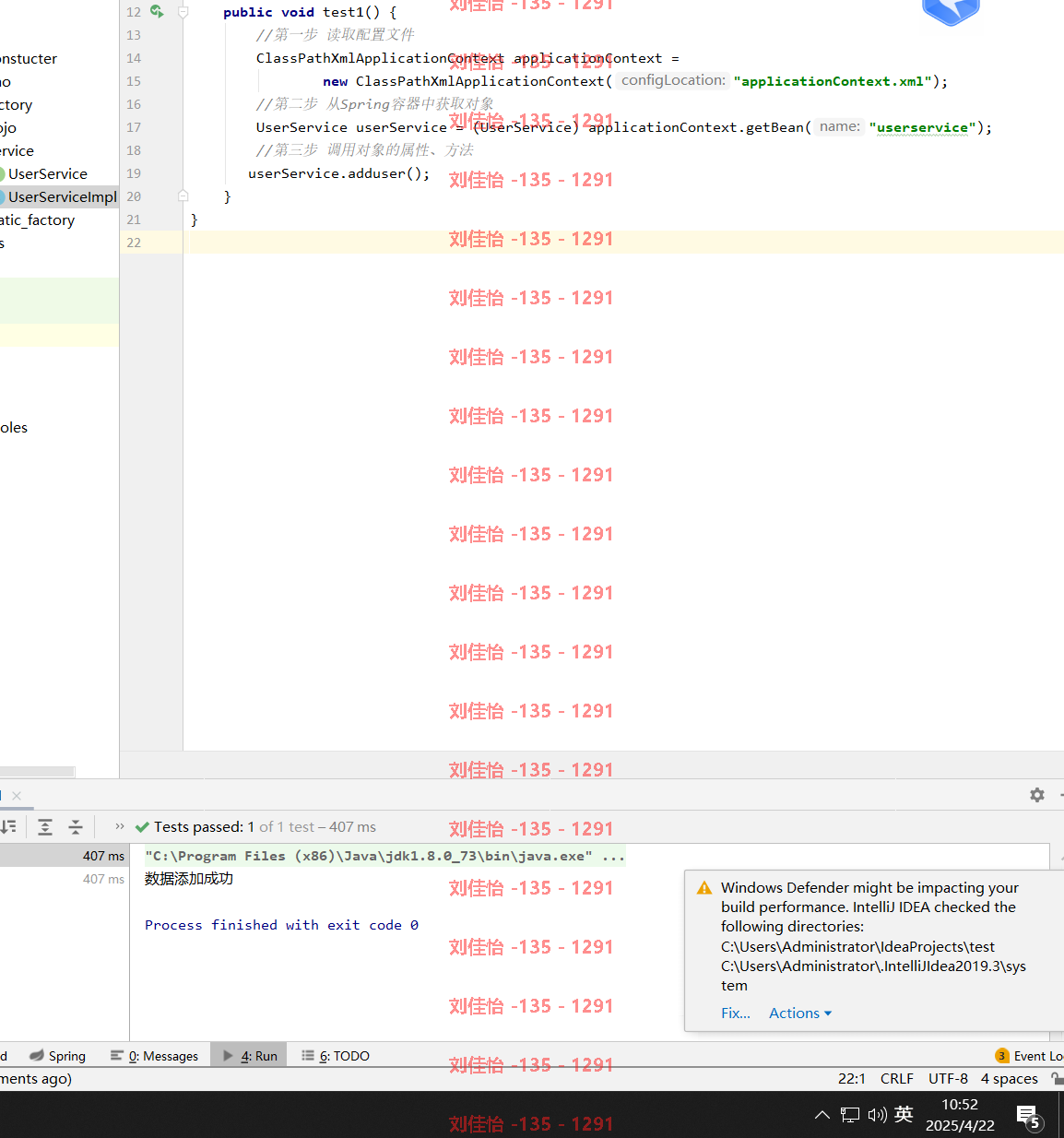Click the network icon in system tray

tap(850, 1115)
